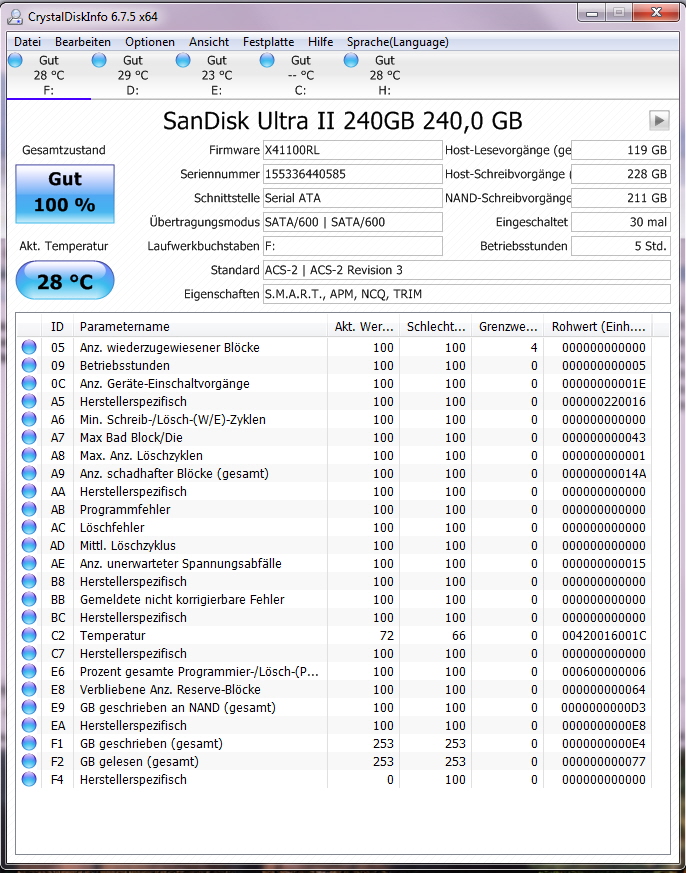This screenshot has height=873, width=686.
Task: Click status orb of attribute F1
Action: point(28,743)
